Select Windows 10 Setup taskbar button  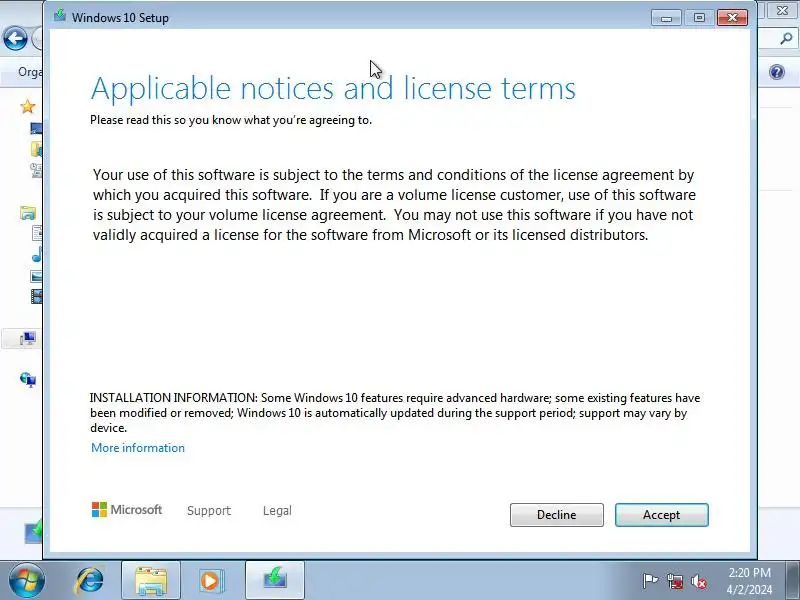tap(275, 581)
